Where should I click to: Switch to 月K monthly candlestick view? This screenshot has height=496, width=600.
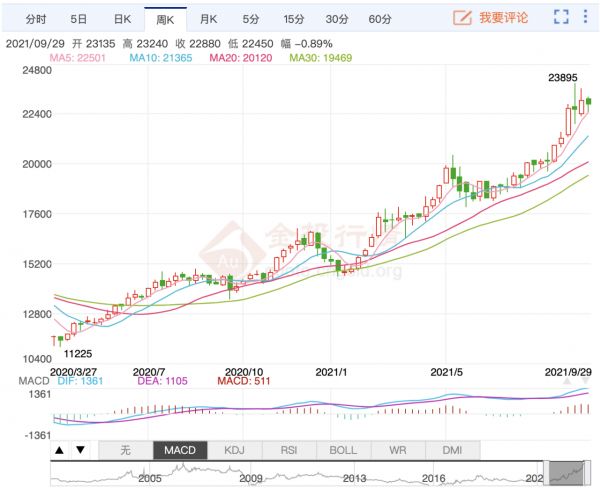click(x=207, y=19)
